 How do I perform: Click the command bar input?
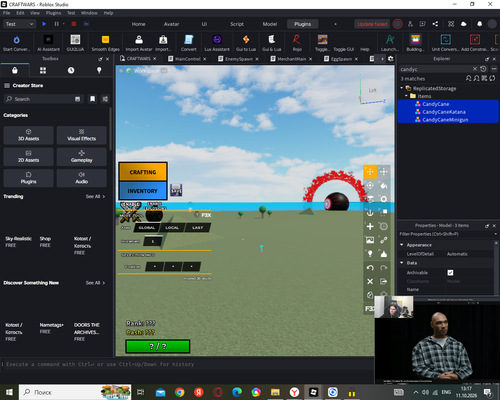[x=187, y=364]
